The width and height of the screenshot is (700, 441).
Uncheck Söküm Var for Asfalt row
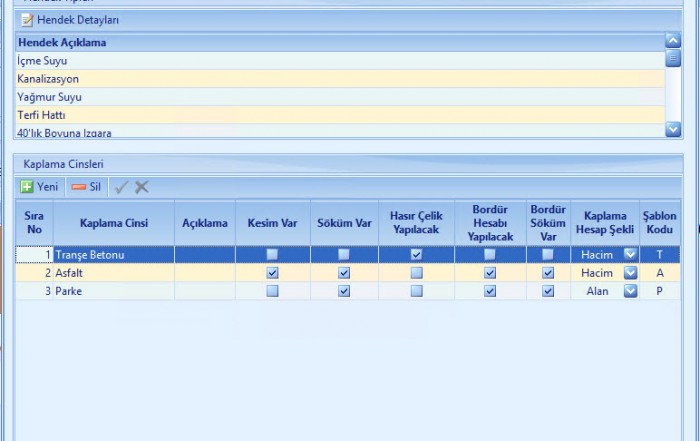344,273
